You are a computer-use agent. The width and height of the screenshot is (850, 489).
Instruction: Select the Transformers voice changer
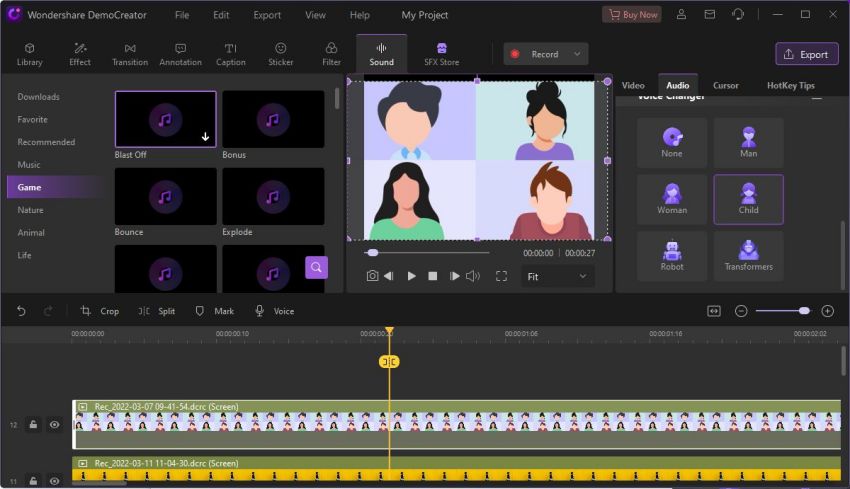pyautogui.click(x=748, y=255)
